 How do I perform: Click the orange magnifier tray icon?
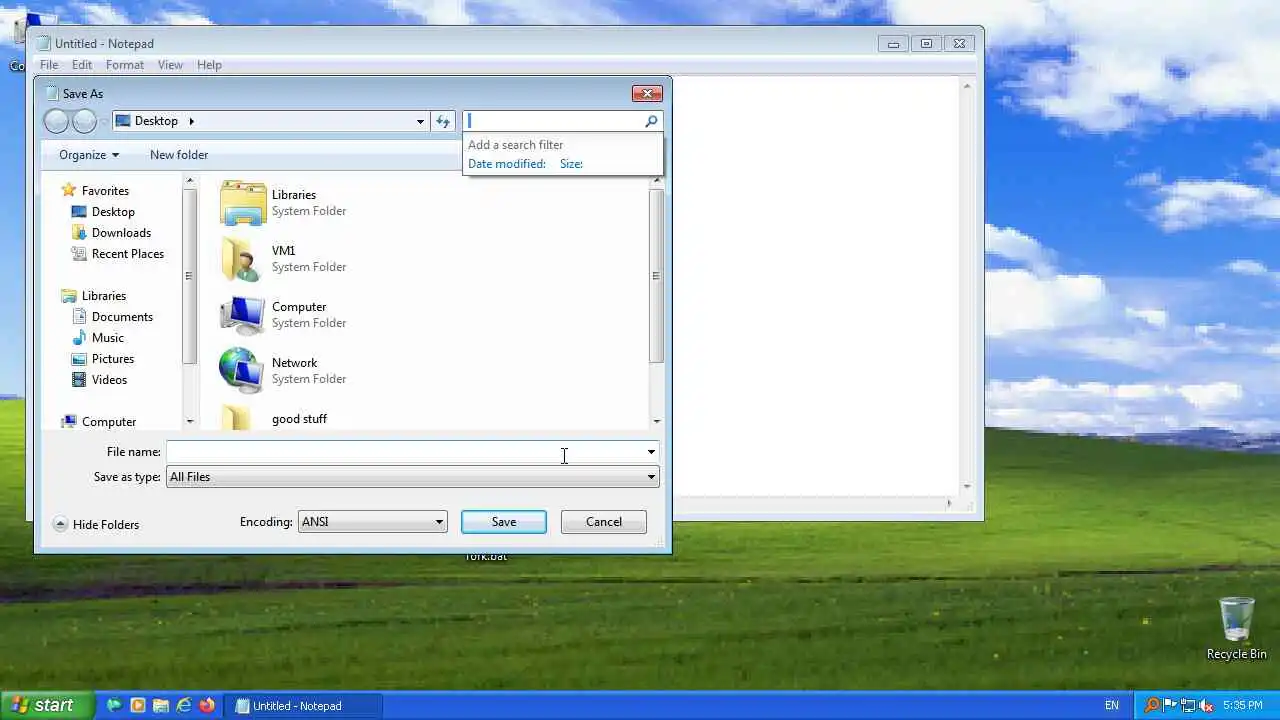(1153, 705)
